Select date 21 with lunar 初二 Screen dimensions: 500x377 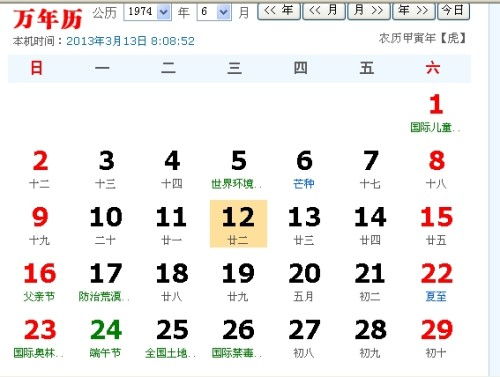click(370, 282)
